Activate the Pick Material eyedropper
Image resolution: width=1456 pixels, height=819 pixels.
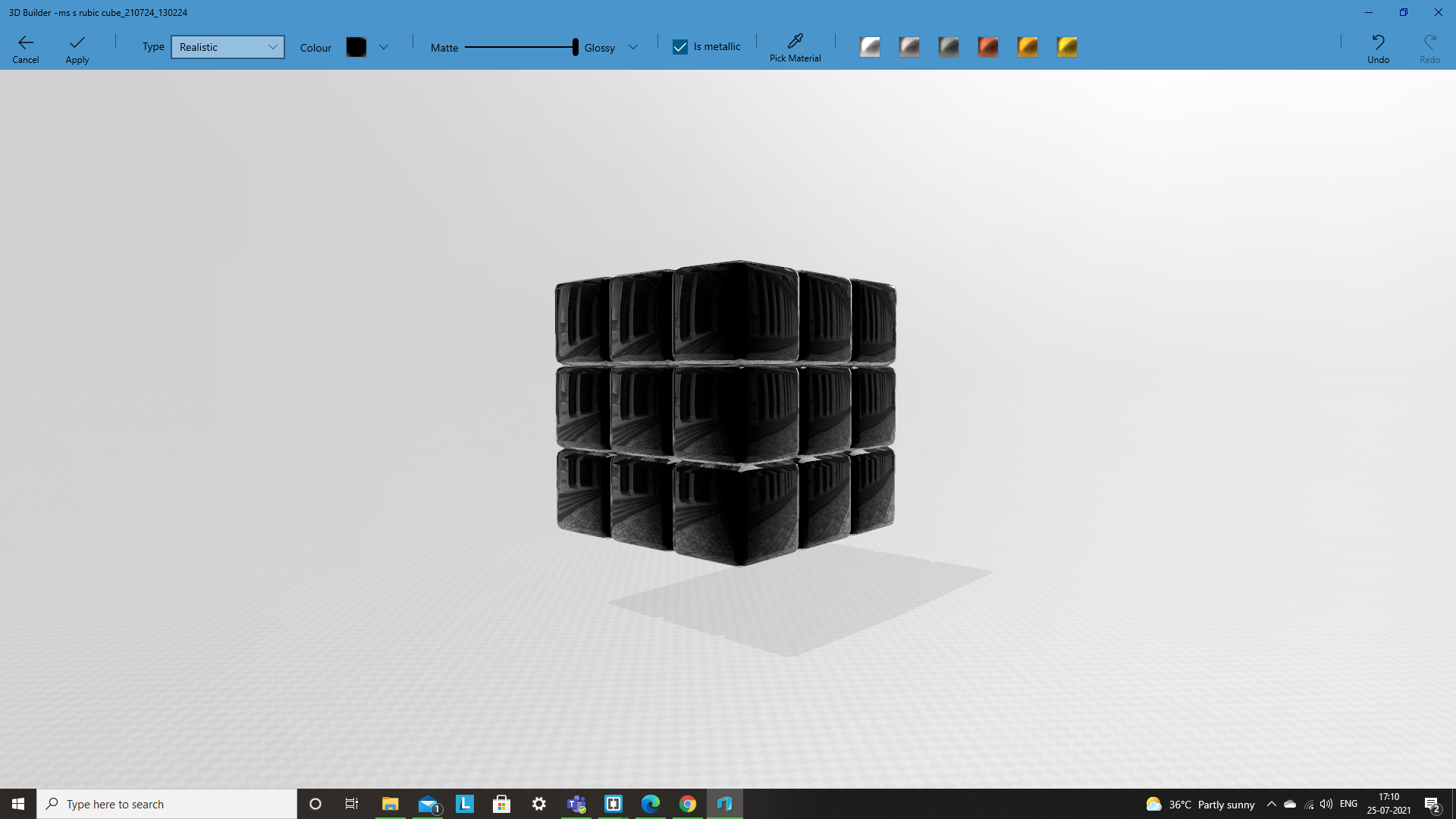click(795, 45)
